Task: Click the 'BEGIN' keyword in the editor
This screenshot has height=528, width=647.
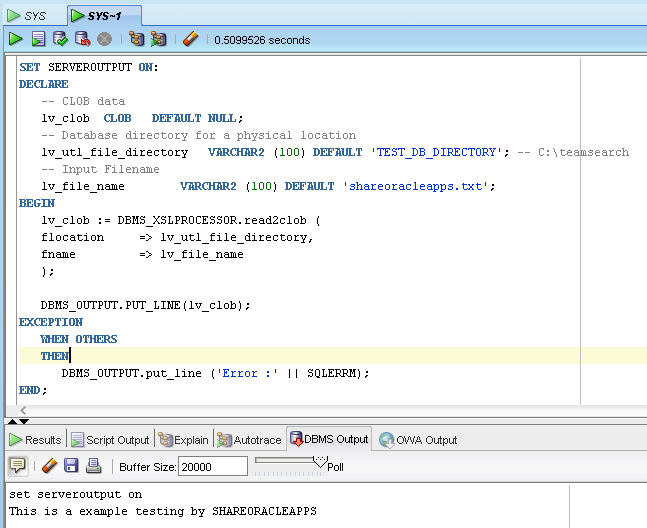Action: pyautogui.click(x=37, y=203)
